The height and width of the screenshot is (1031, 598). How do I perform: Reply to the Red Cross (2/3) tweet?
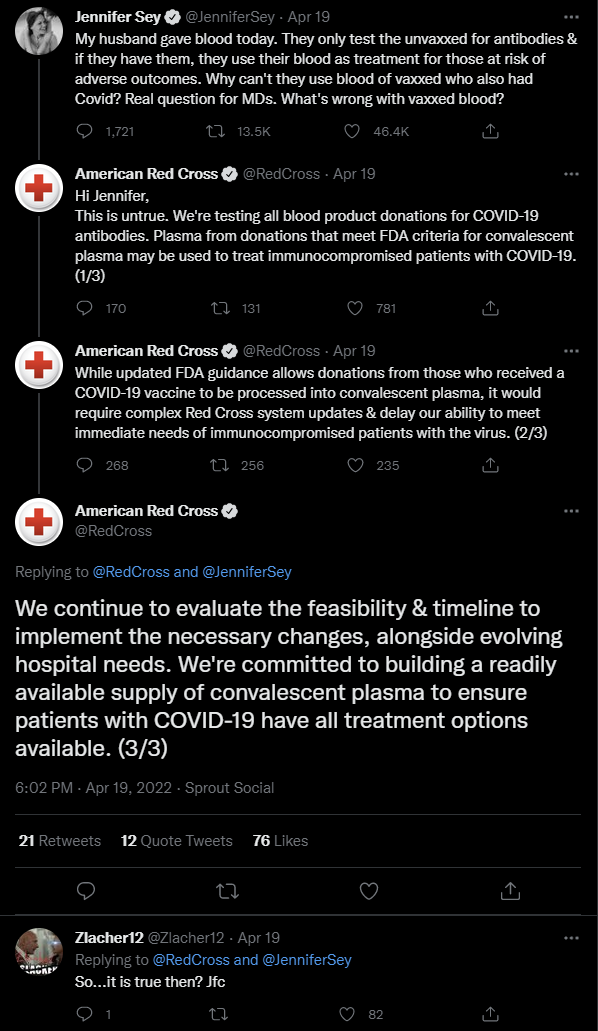coord(85,465)
